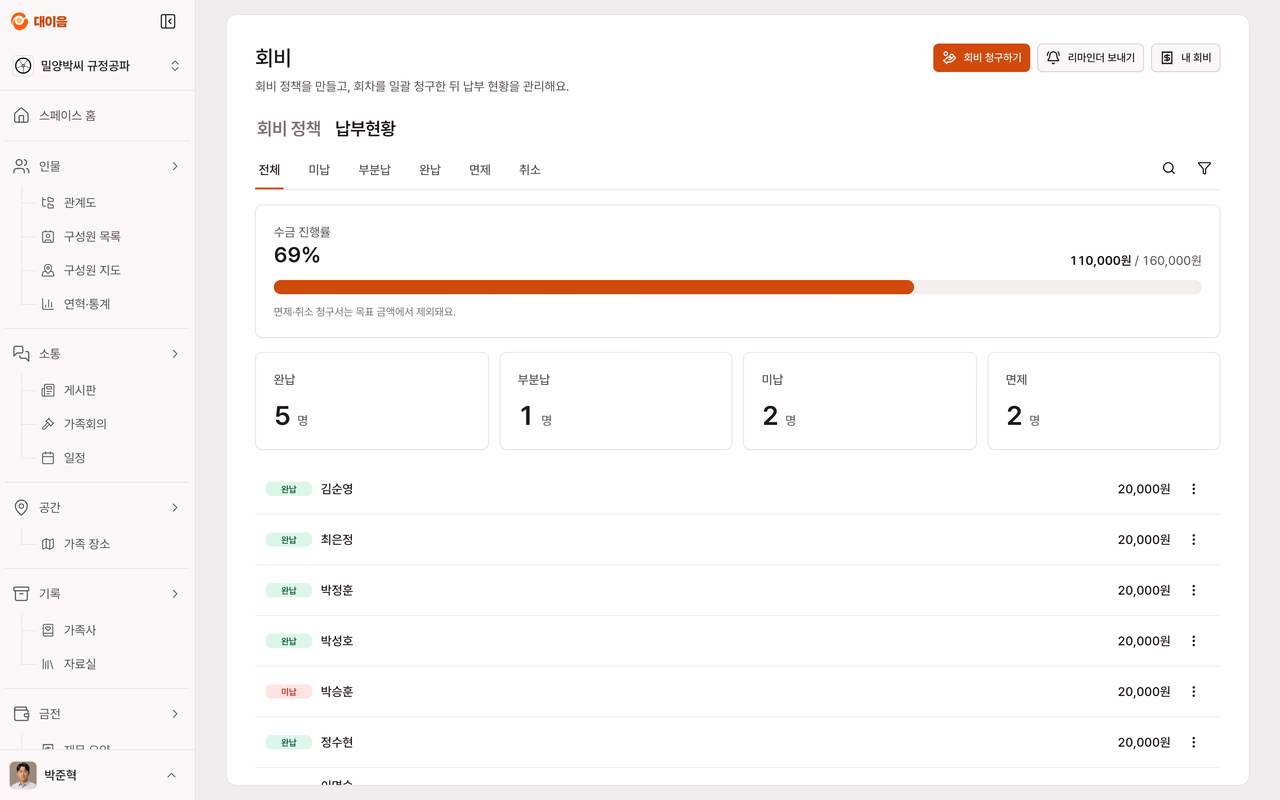1280x800 pixels.
Task: Open the 내 회비 button
Action: coord(1186,58)
